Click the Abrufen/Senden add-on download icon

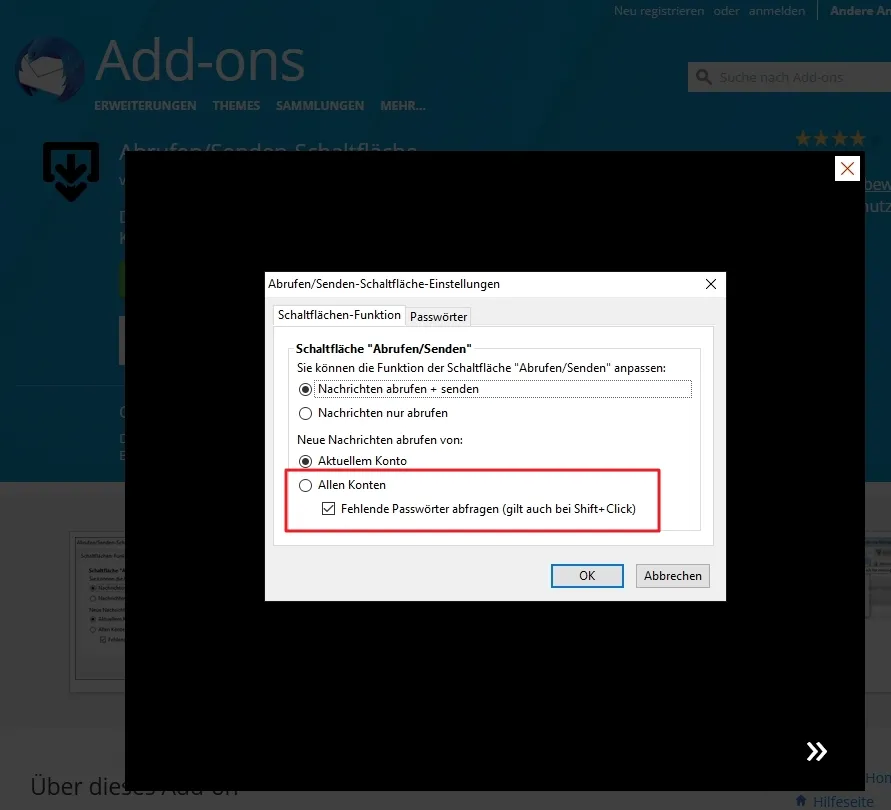pyautogui.click(x=71, y=171)
